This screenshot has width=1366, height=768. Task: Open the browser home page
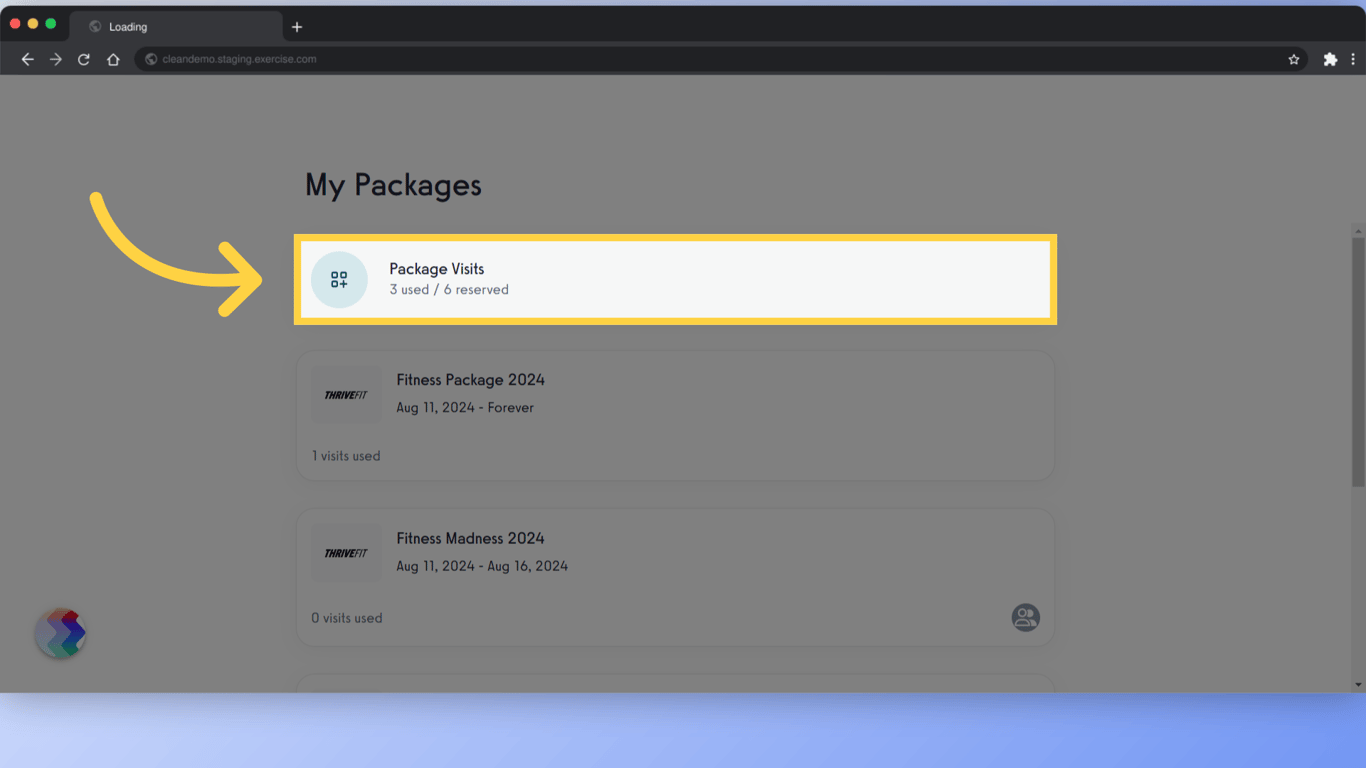[113, 58]
